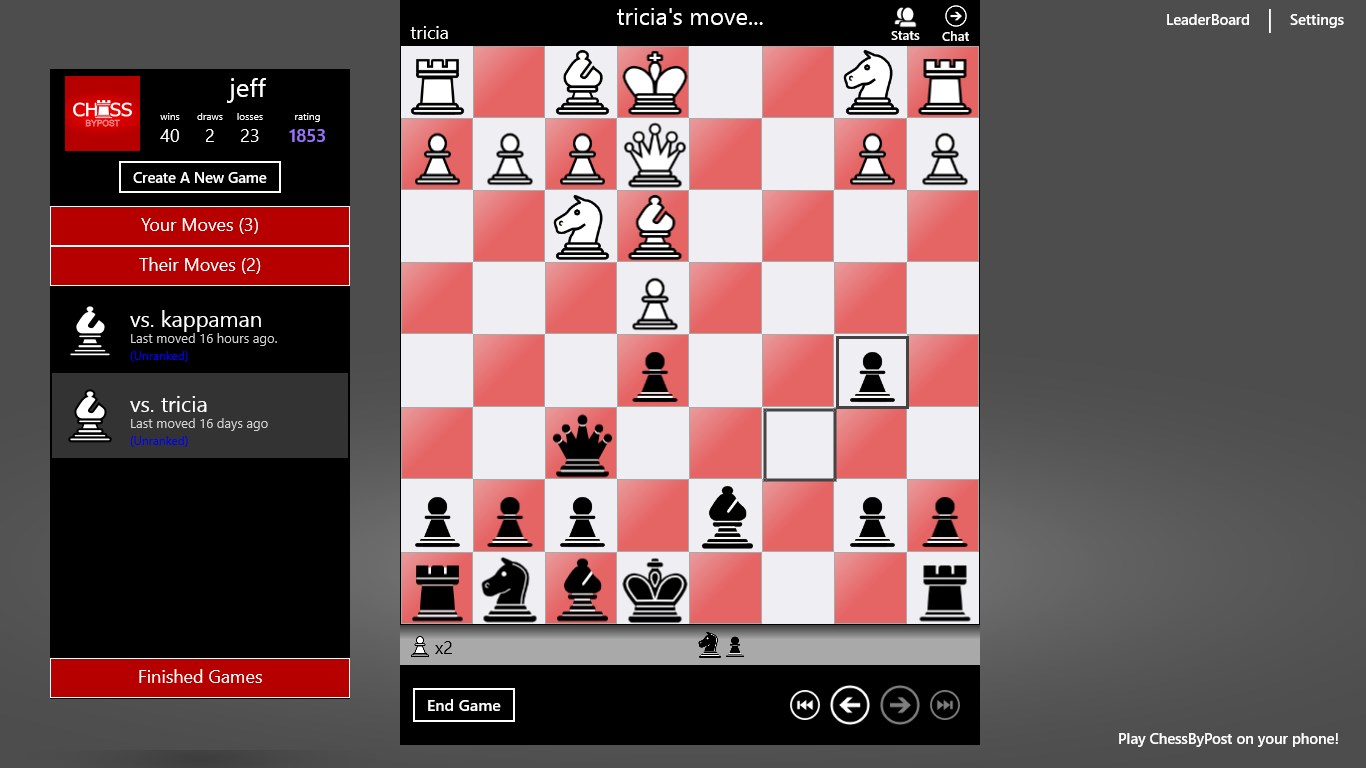Jump to the latest move
The image size is (1366, 768).
(x=944, y=705)
